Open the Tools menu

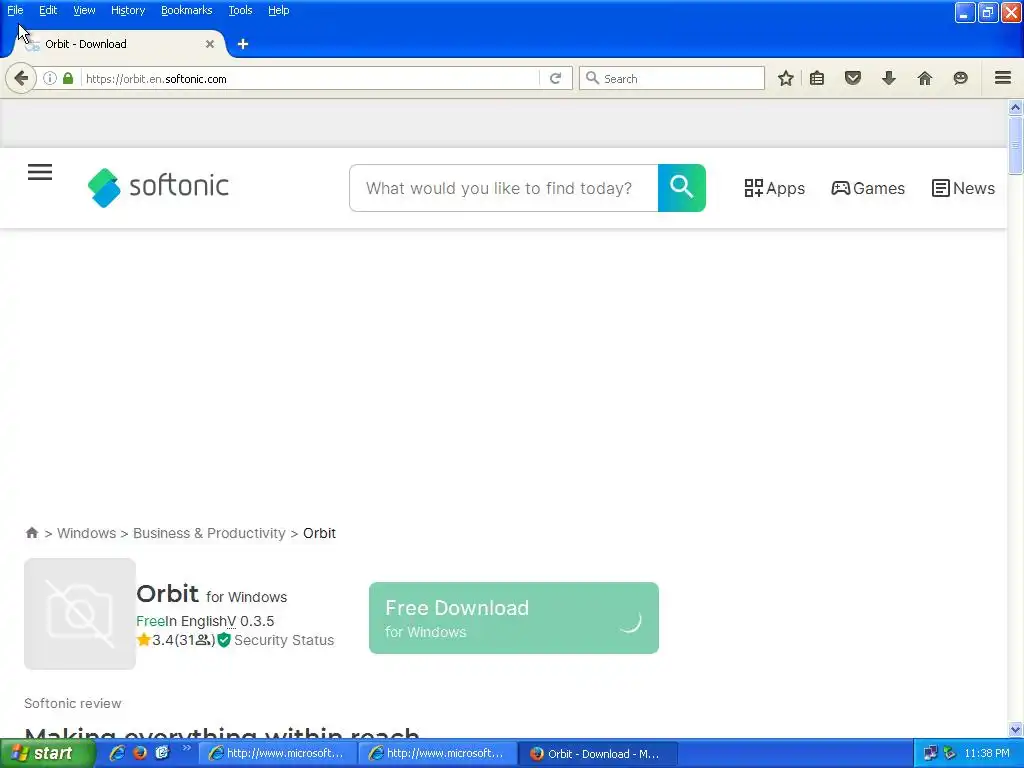click(240, 10)
